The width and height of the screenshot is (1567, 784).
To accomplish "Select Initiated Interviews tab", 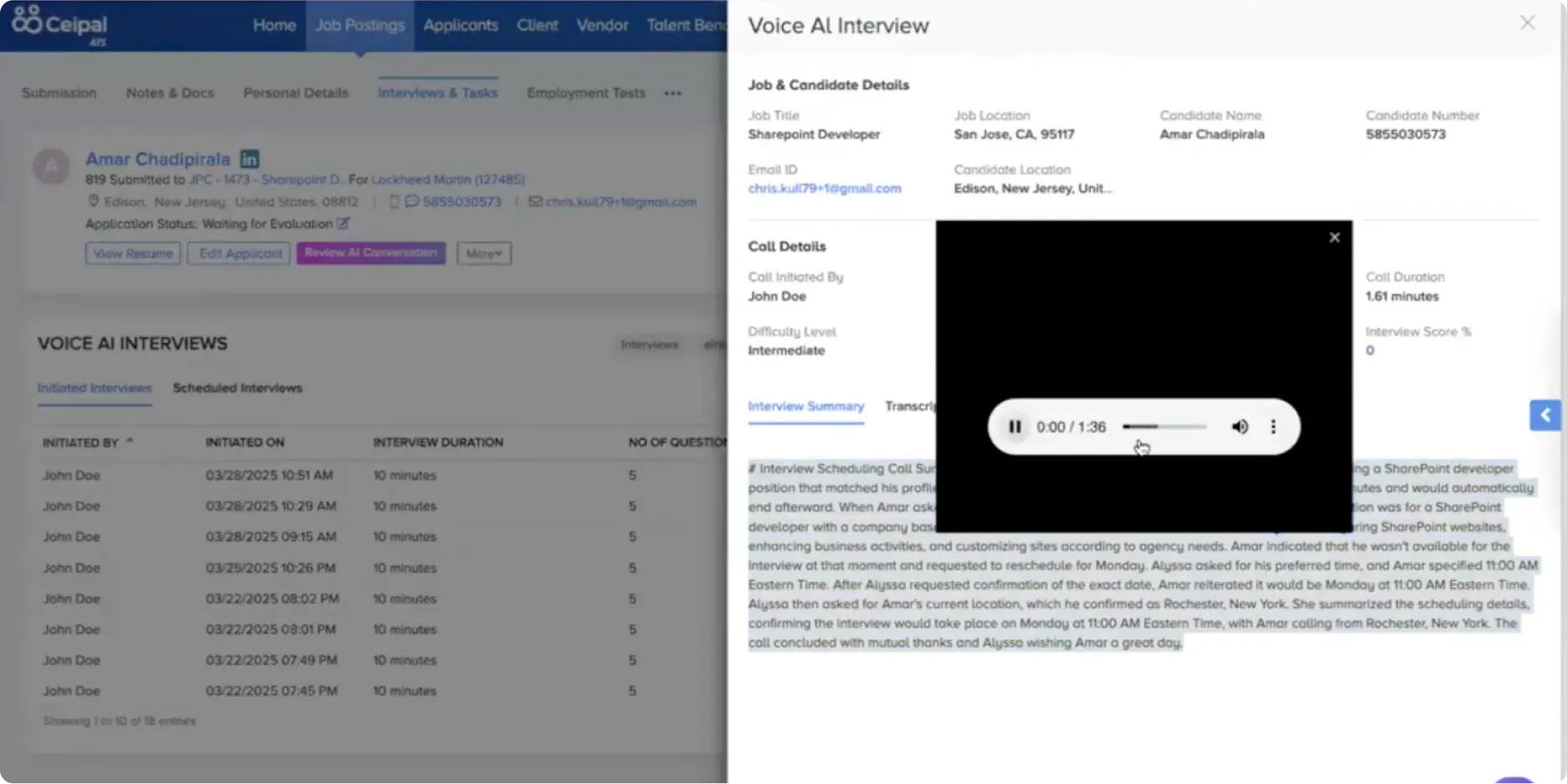I will pyautogui.click(x=95, y=388).
